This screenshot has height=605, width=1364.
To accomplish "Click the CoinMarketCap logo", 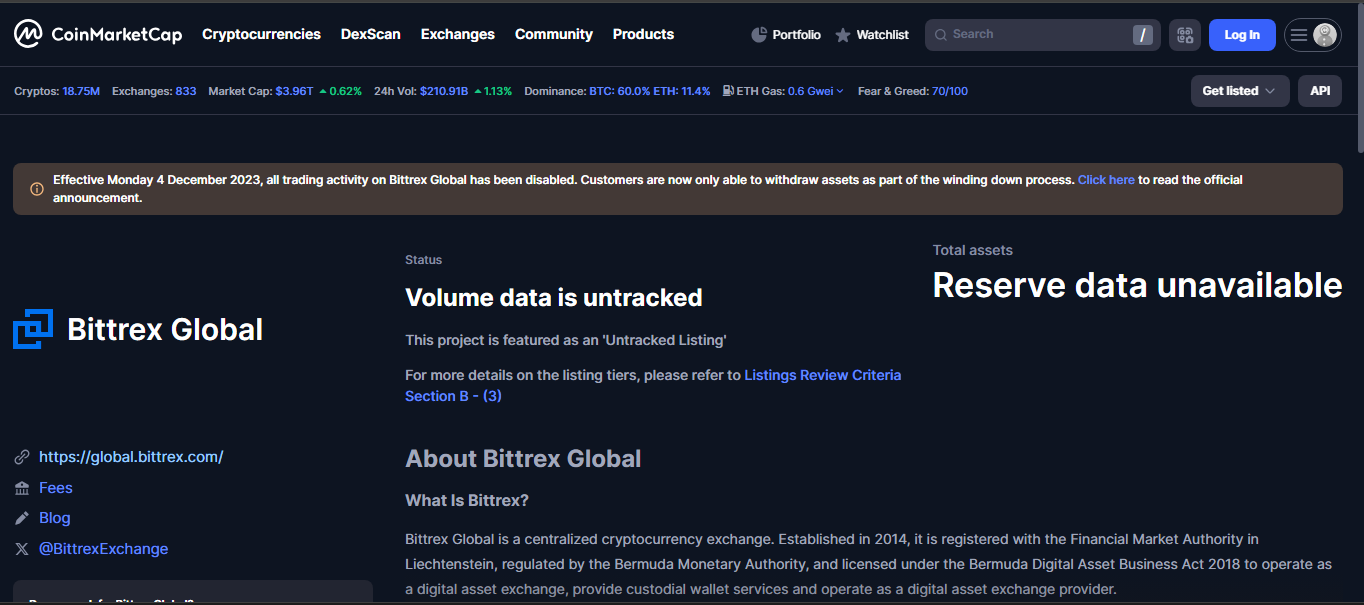I will pos(98,35).
